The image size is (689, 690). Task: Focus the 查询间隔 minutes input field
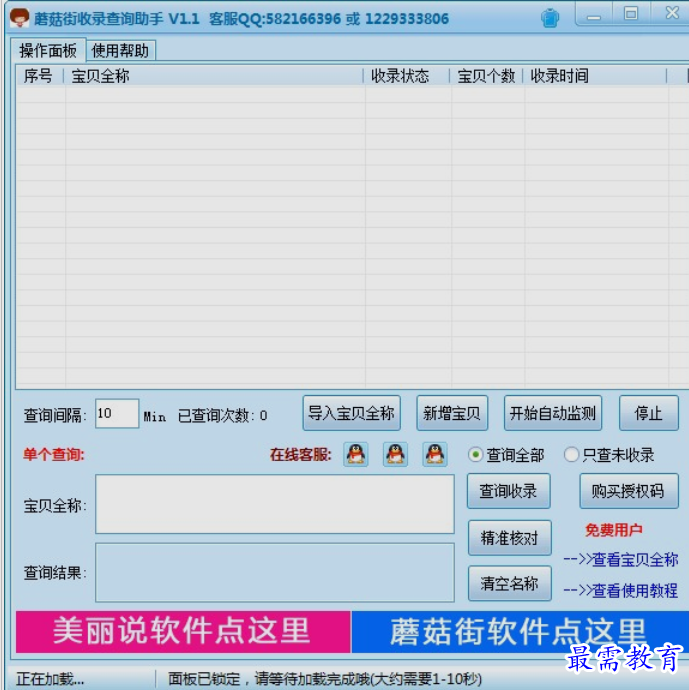[117, 413]
